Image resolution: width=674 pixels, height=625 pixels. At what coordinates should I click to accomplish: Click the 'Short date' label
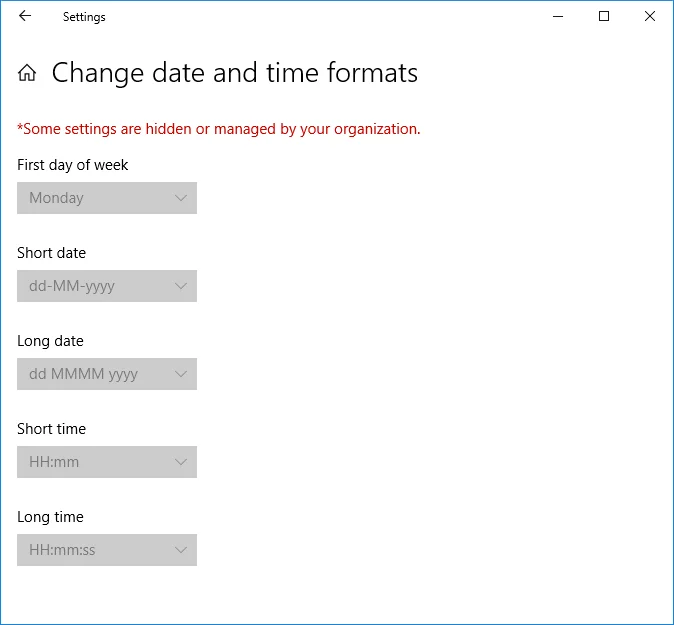coord(52,253)
